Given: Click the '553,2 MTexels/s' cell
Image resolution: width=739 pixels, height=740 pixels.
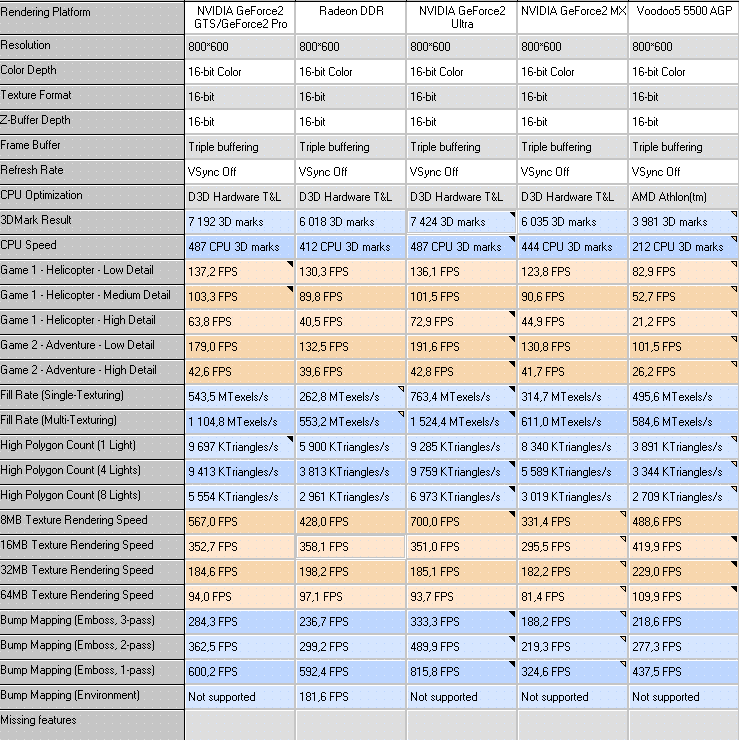Looking at the screenshot, I should [351, 422].
